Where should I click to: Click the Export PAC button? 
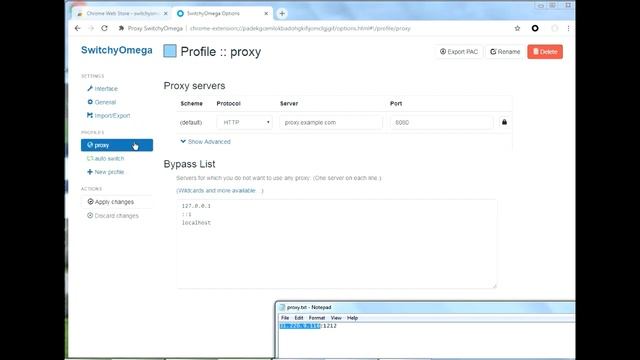(x=459, y=52)
